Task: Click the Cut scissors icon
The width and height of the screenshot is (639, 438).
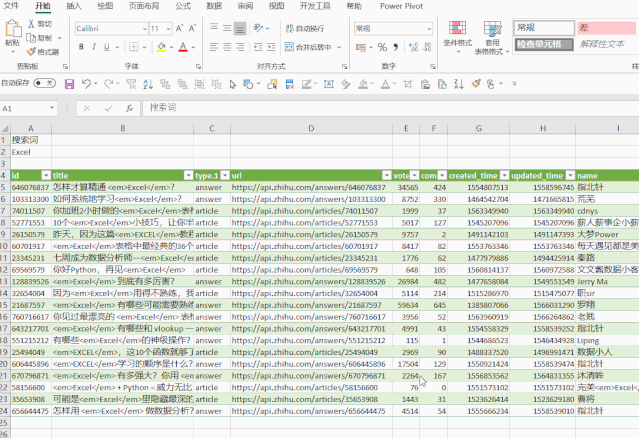Action: [x=31, y=24]
